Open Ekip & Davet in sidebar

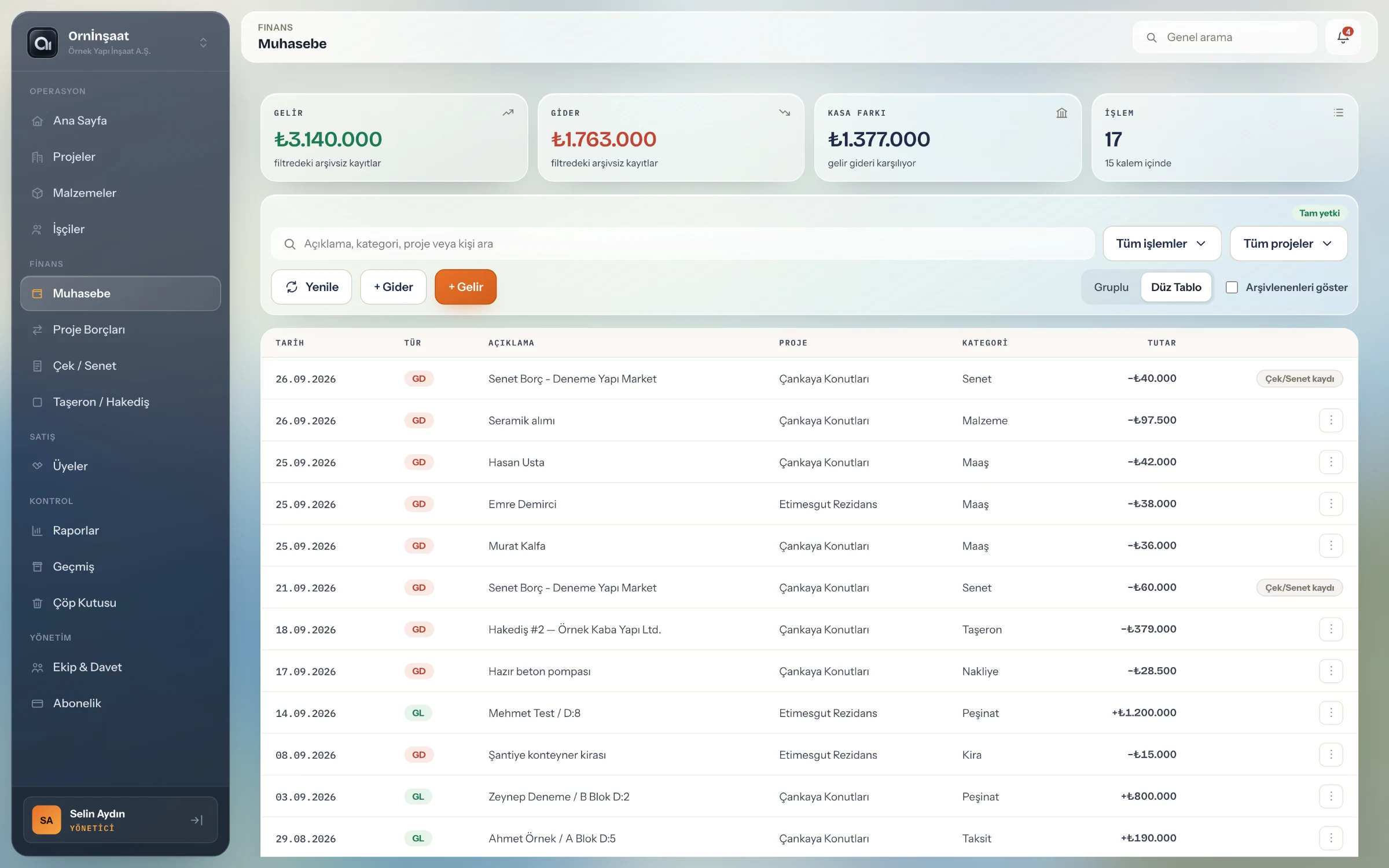pos(120,667)
